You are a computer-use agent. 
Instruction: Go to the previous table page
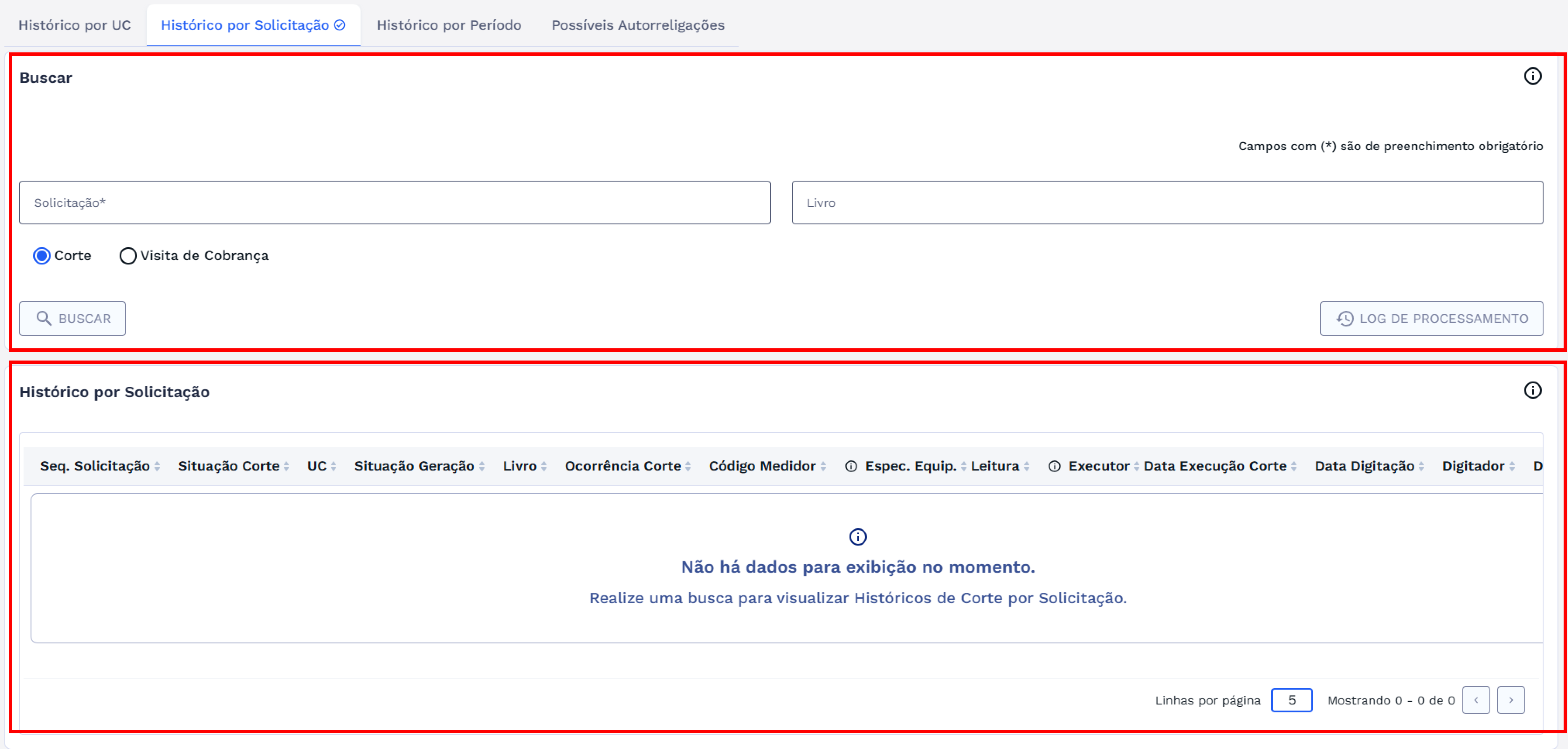1475,700
